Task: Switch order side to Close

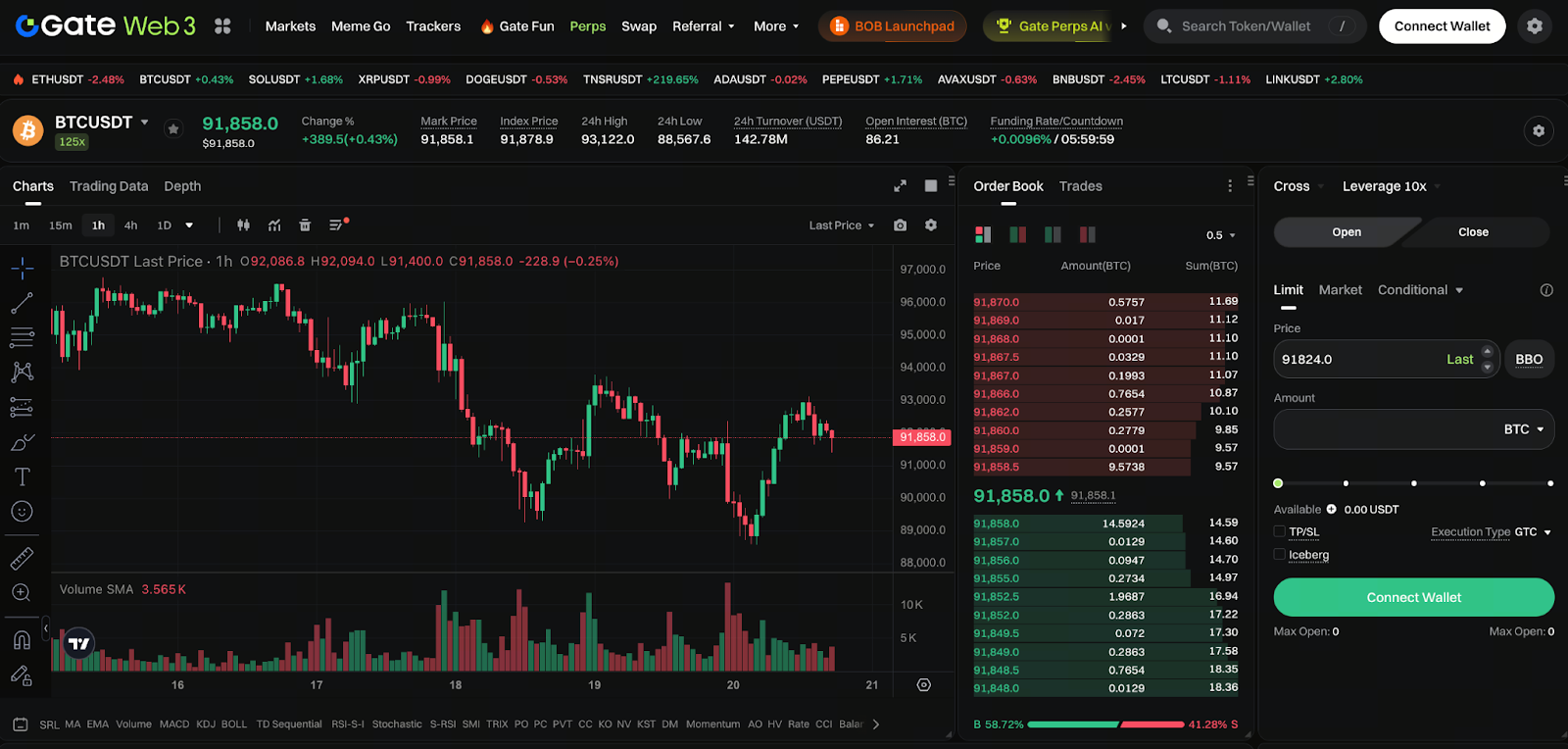Action: (1473, 232)
